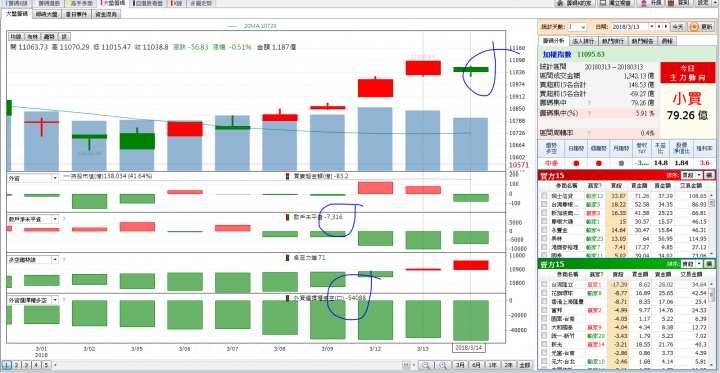720x373 pixels.
Task: Tick the checkbox for 台灣摩根 buyer row
Action: [545, 204]
